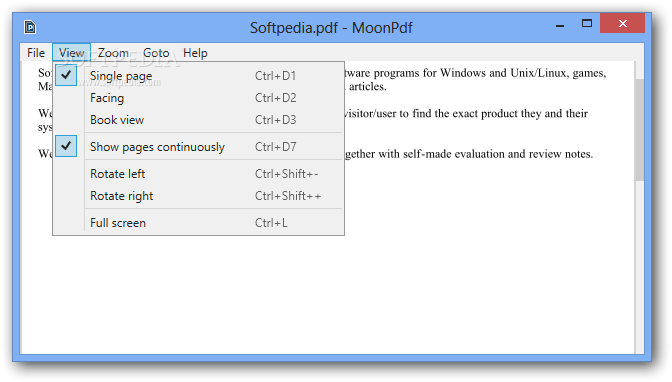Expand the Zoom menu
The image size is (672, 382).
point(113,53)
